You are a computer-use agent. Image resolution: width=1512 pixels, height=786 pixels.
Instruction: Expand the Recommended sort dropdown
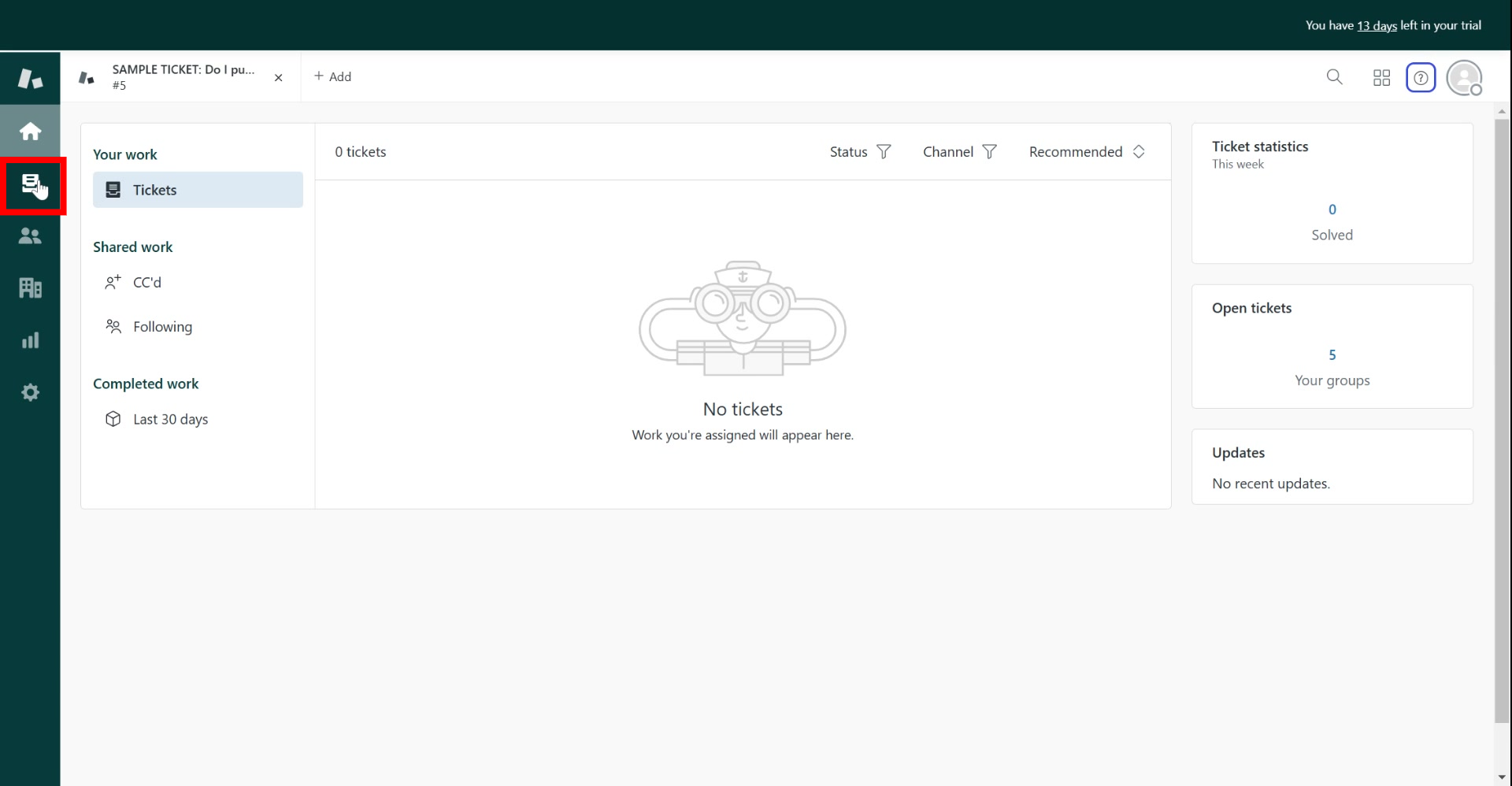coord(1087,152)
